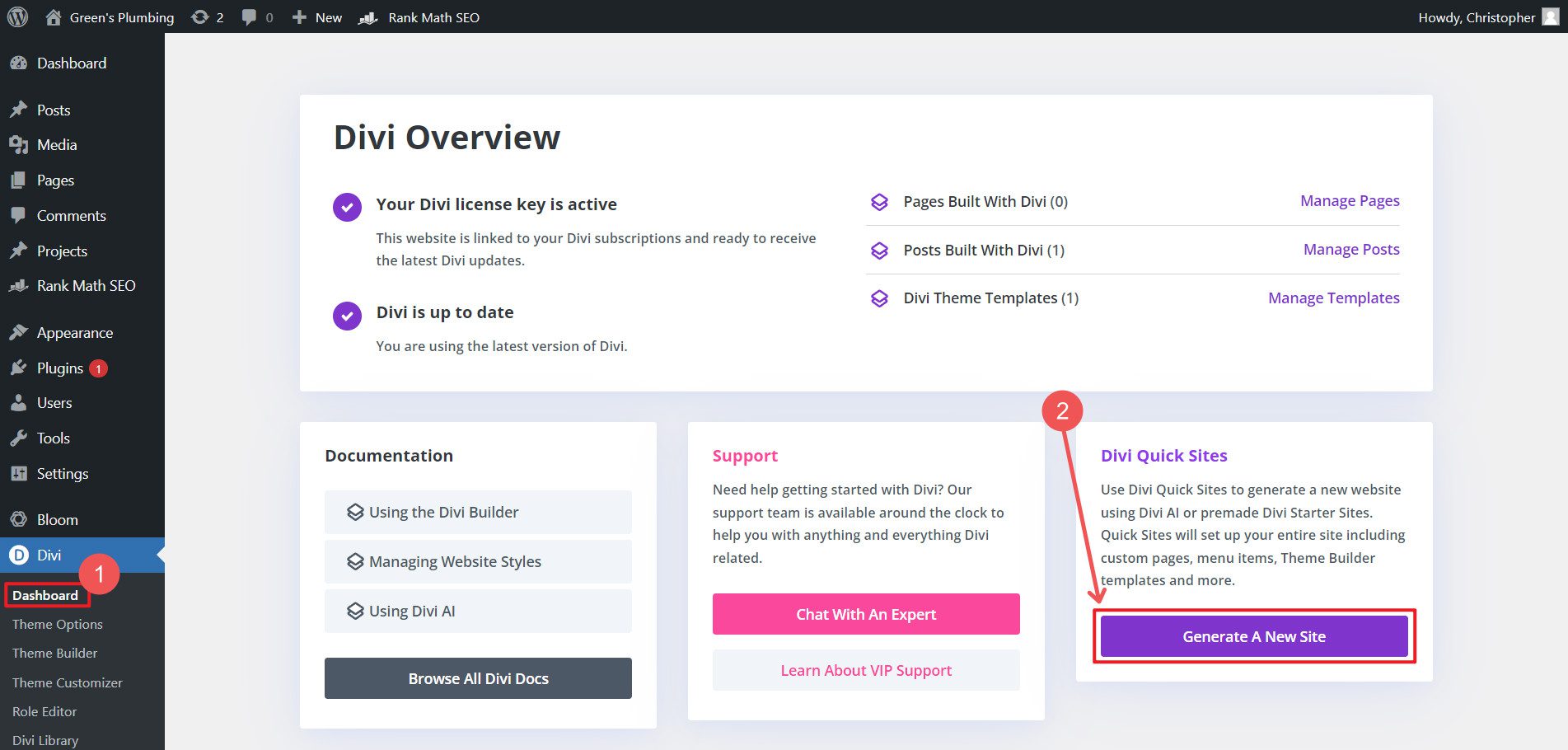Select the Projects pushpin icon
1568x750 pixels.
[x=20, y=251]
